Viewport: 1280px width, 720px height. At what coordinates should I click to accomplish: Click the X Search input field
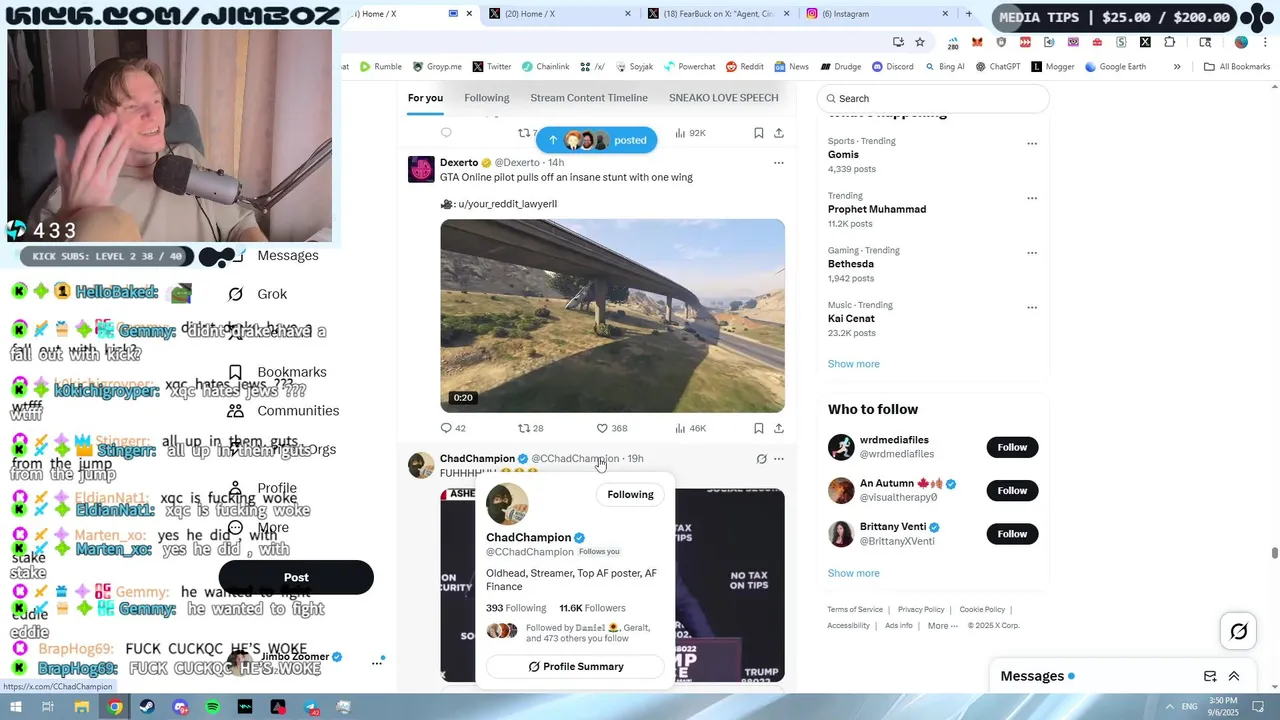[x=933, y=98]
